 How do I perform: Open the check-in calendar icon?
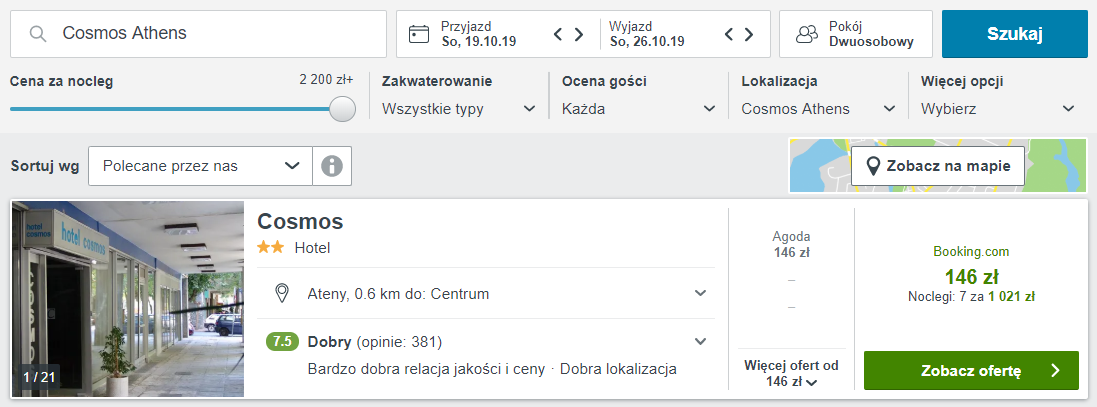419,34
